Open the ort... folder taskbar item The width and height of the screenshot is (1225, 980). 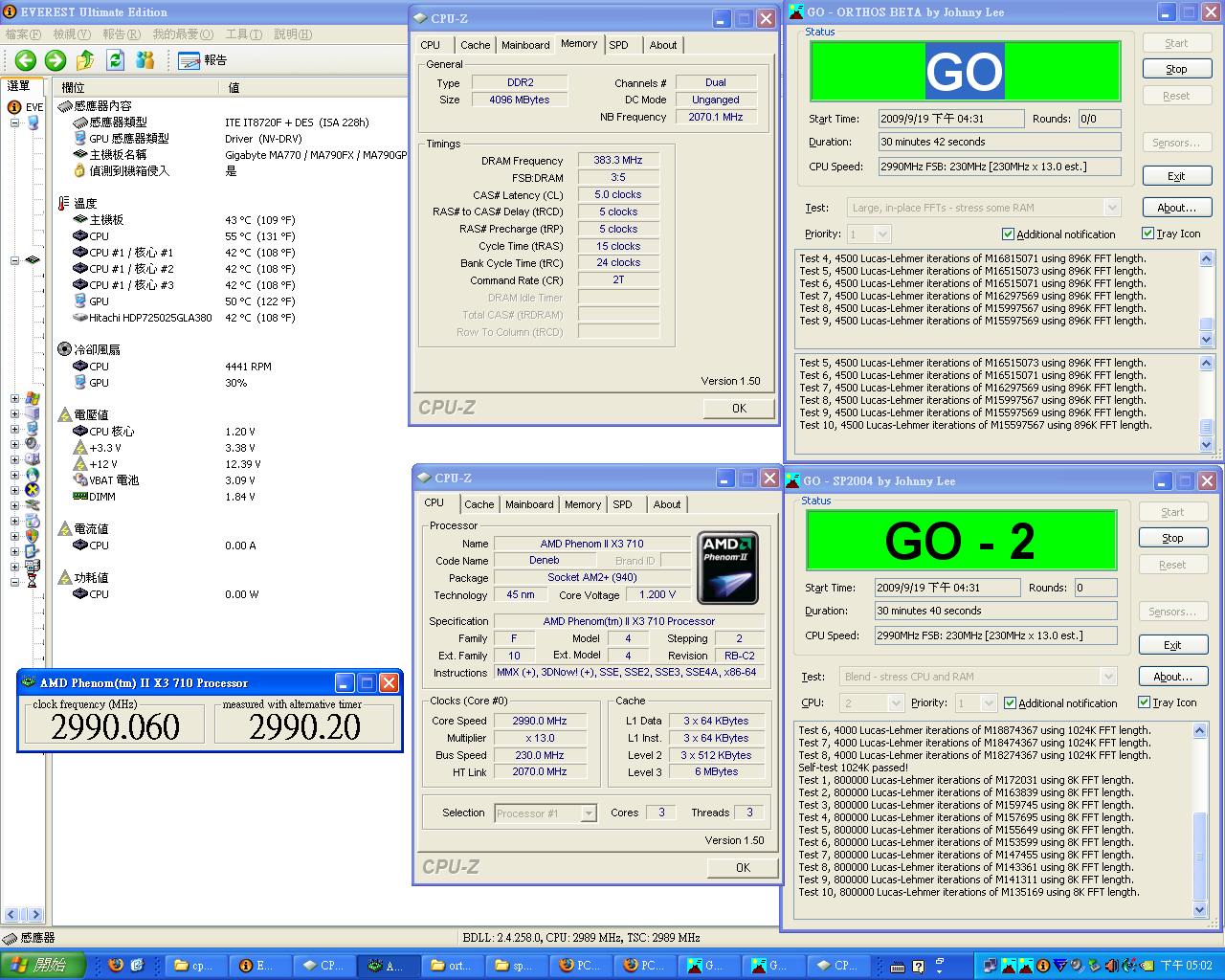(x=453, y=966)
